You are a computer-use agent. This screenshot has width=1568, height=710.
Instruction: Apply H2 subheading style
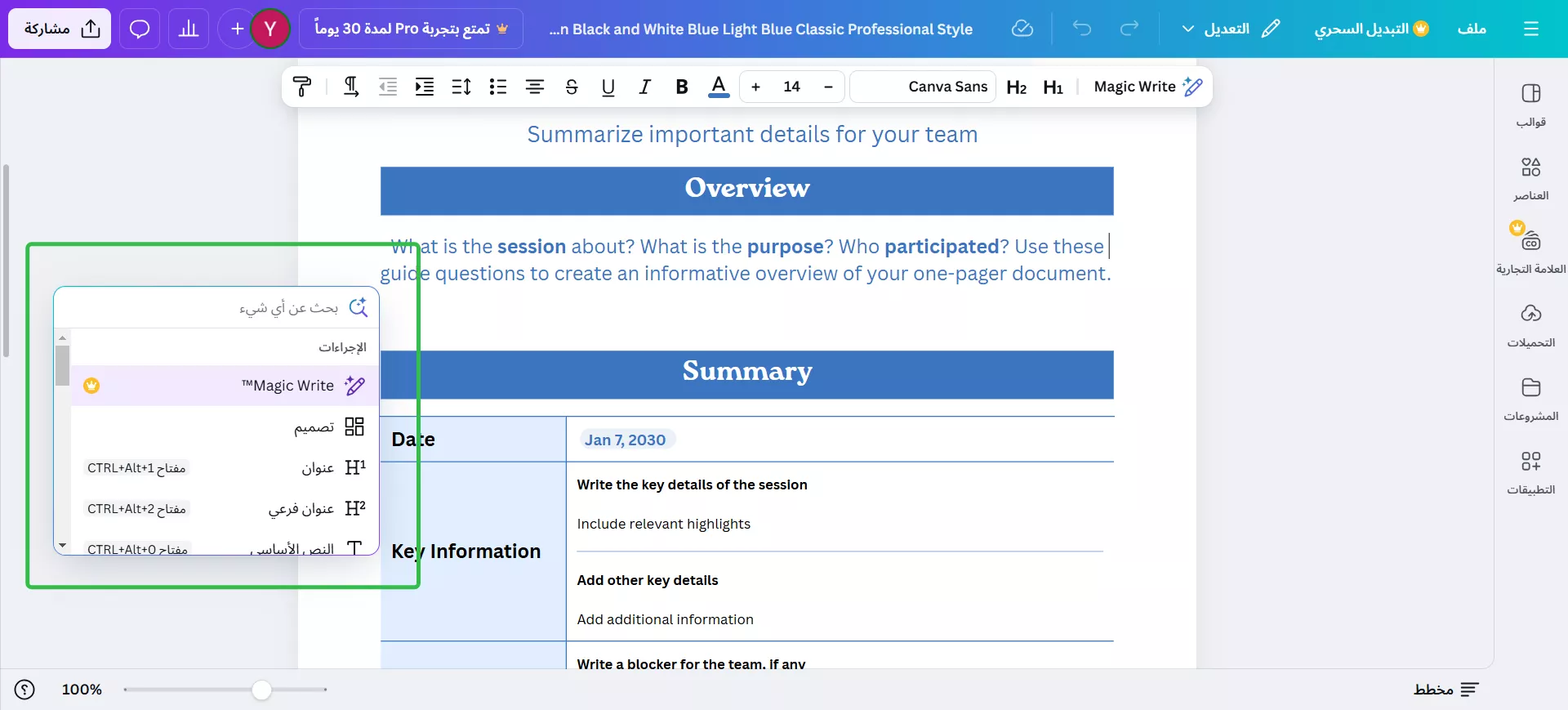click(1017, 87)
